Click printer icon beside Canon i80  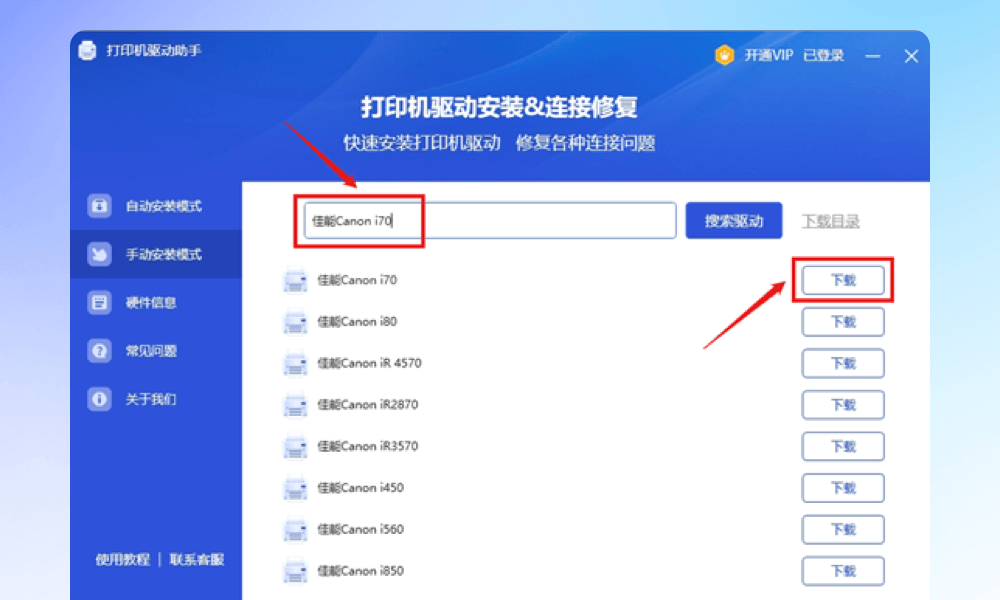(x=295, y=322)
